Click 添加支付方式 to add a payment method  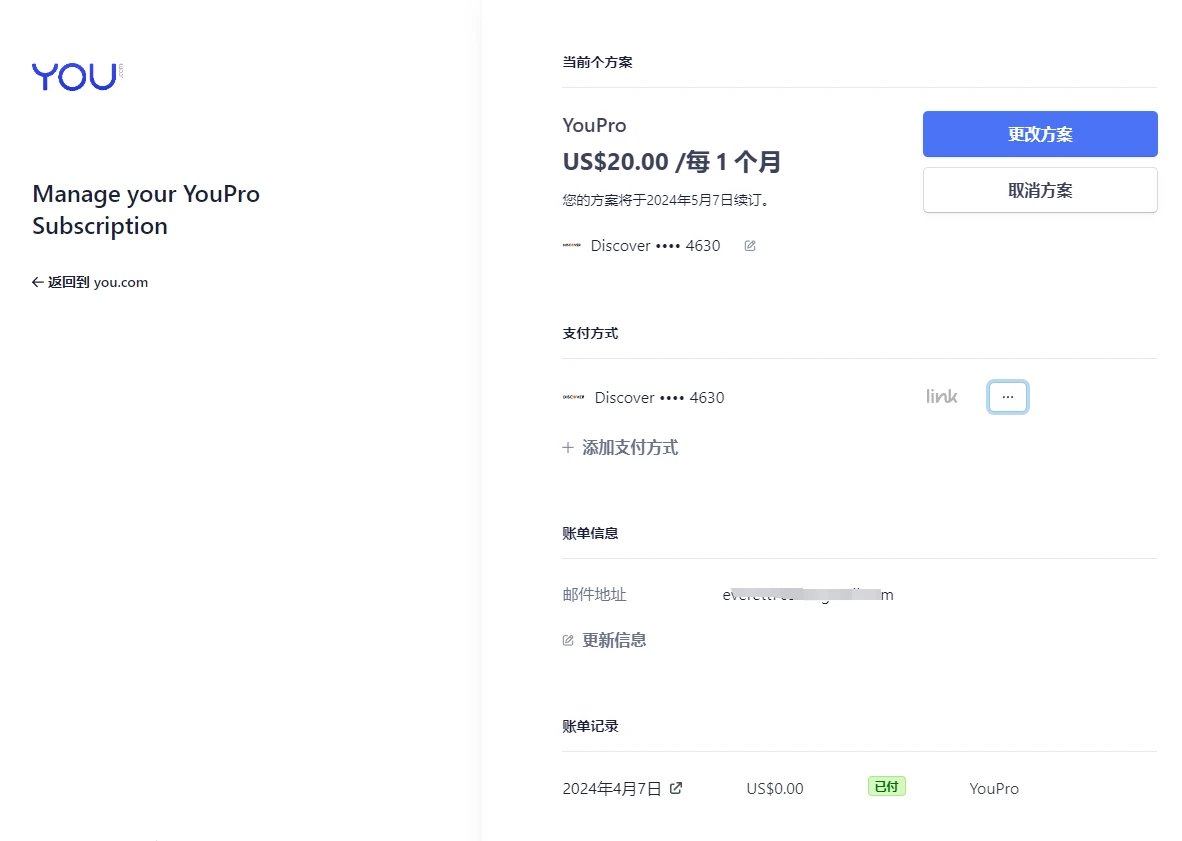(x=620, y=448)
